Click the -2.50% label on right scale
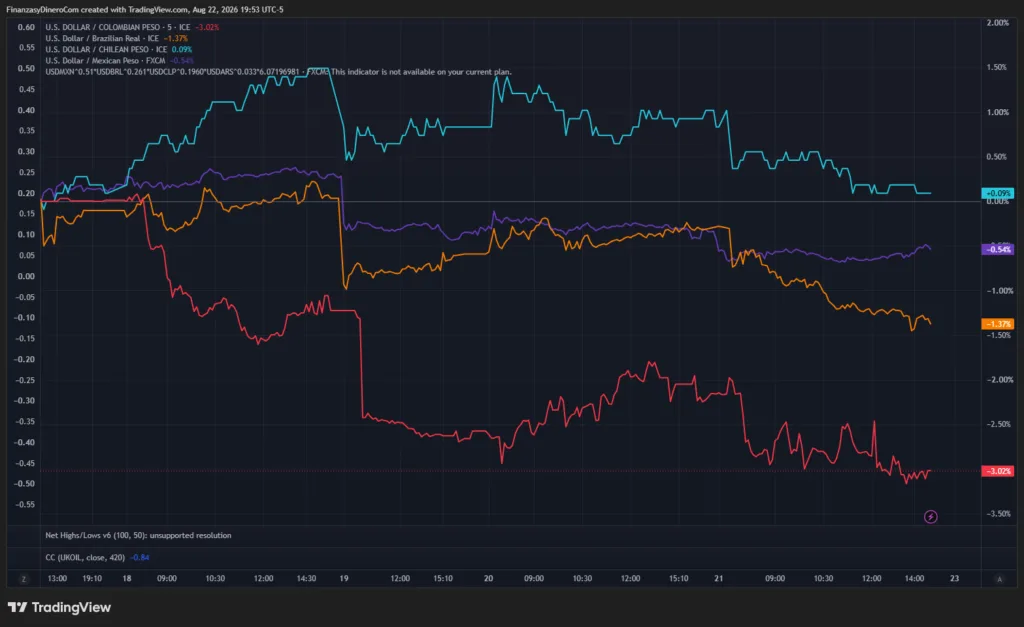The width and height of the screenshot is (1024, 627). click(x=998, y=425)
